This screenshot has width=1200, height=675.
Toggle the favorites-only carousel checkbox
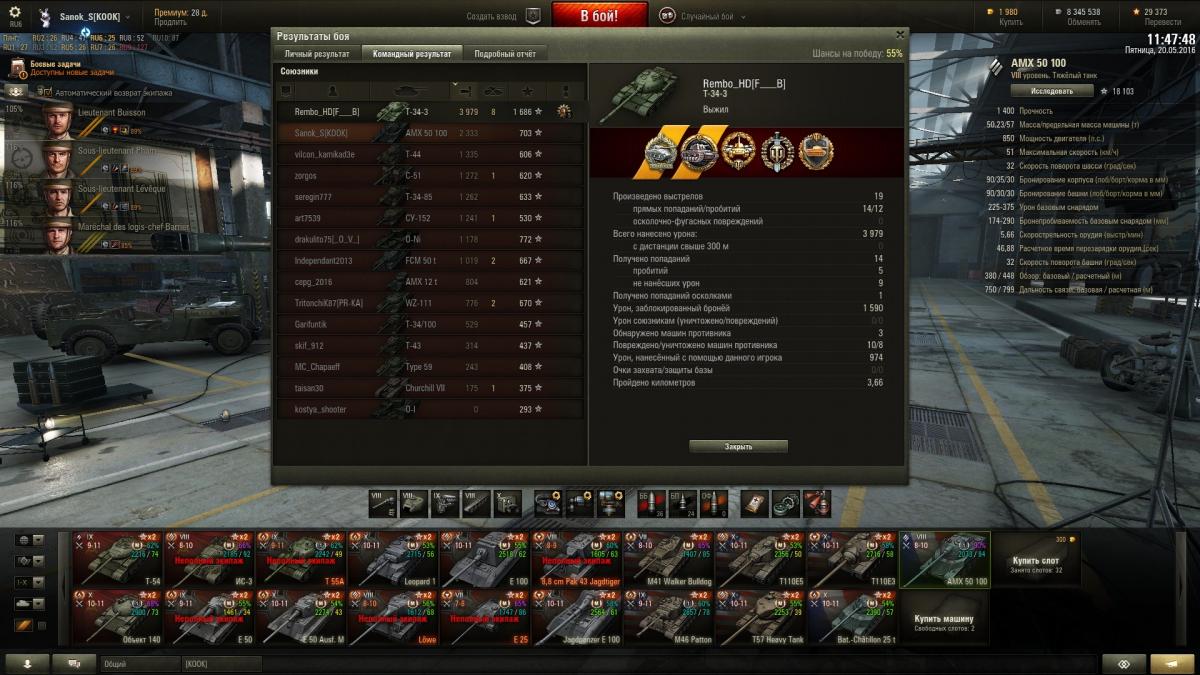click(41, 625)
